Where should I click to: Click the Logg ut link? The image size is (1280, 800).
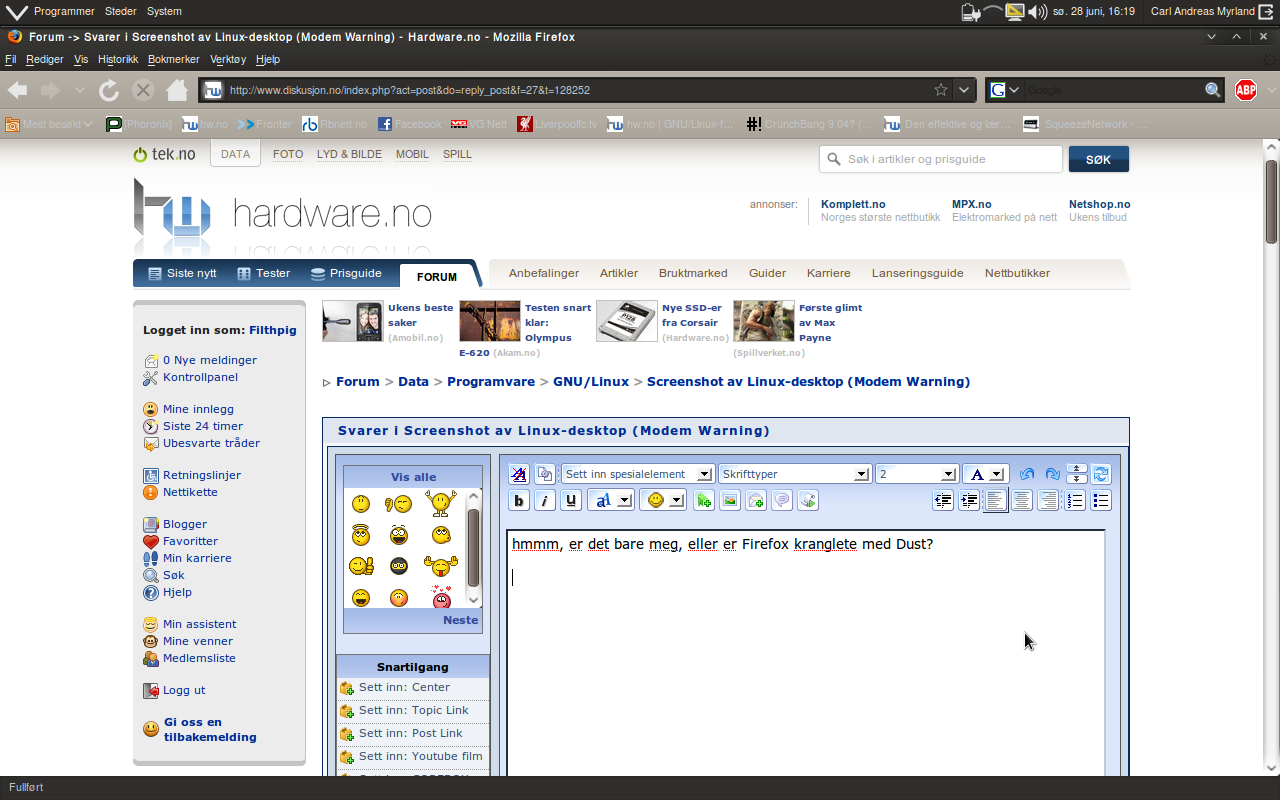pos(184,690)
